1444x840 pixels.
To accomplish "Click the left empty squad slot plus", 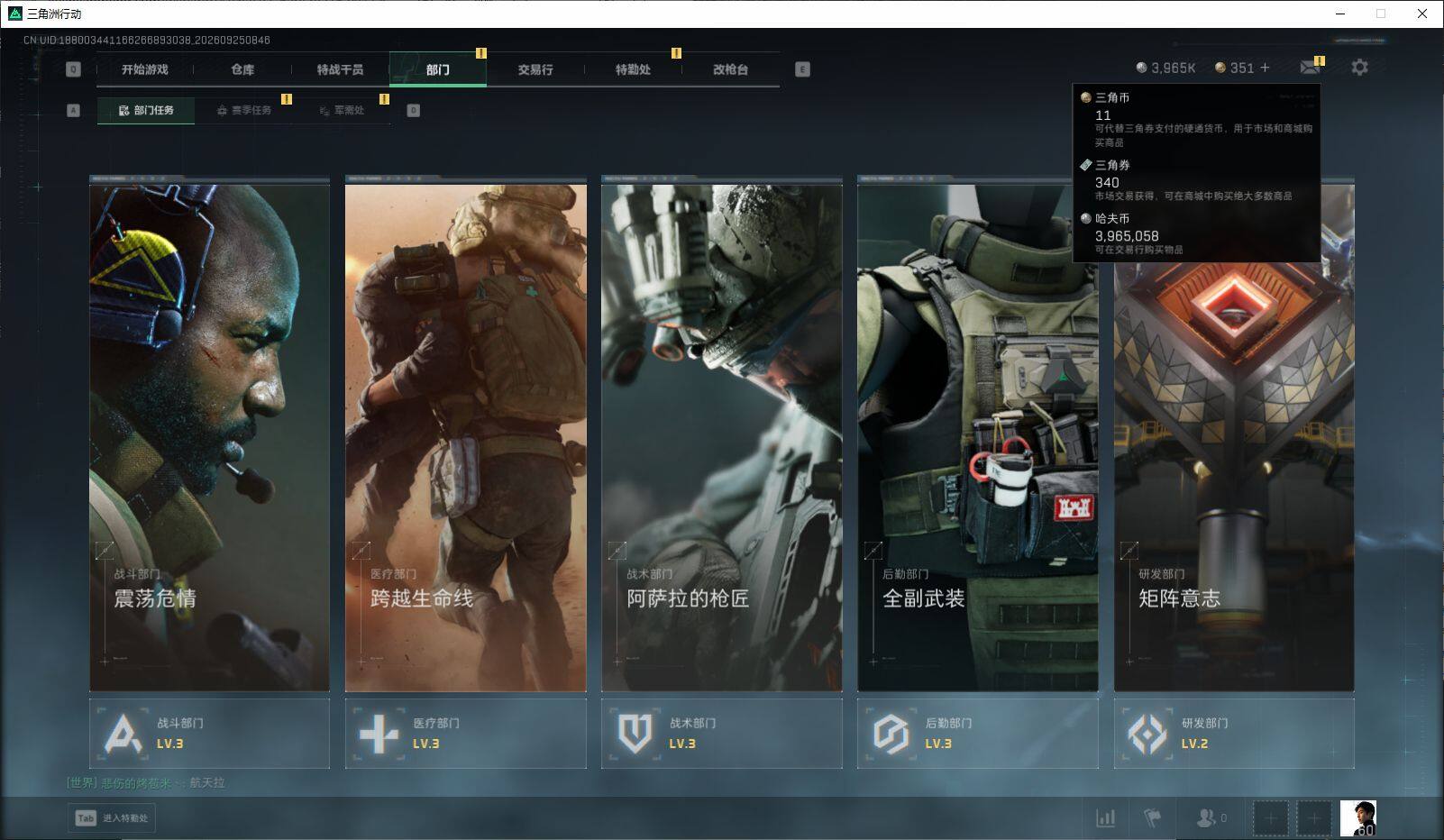I will click(1271, 818).
